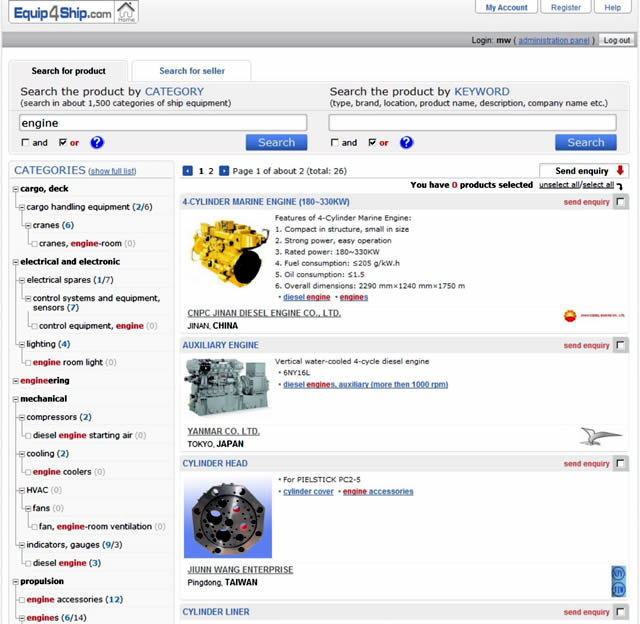
Task: Toggle the 'or' checkbox for keyword search
Action: (372, 143)
